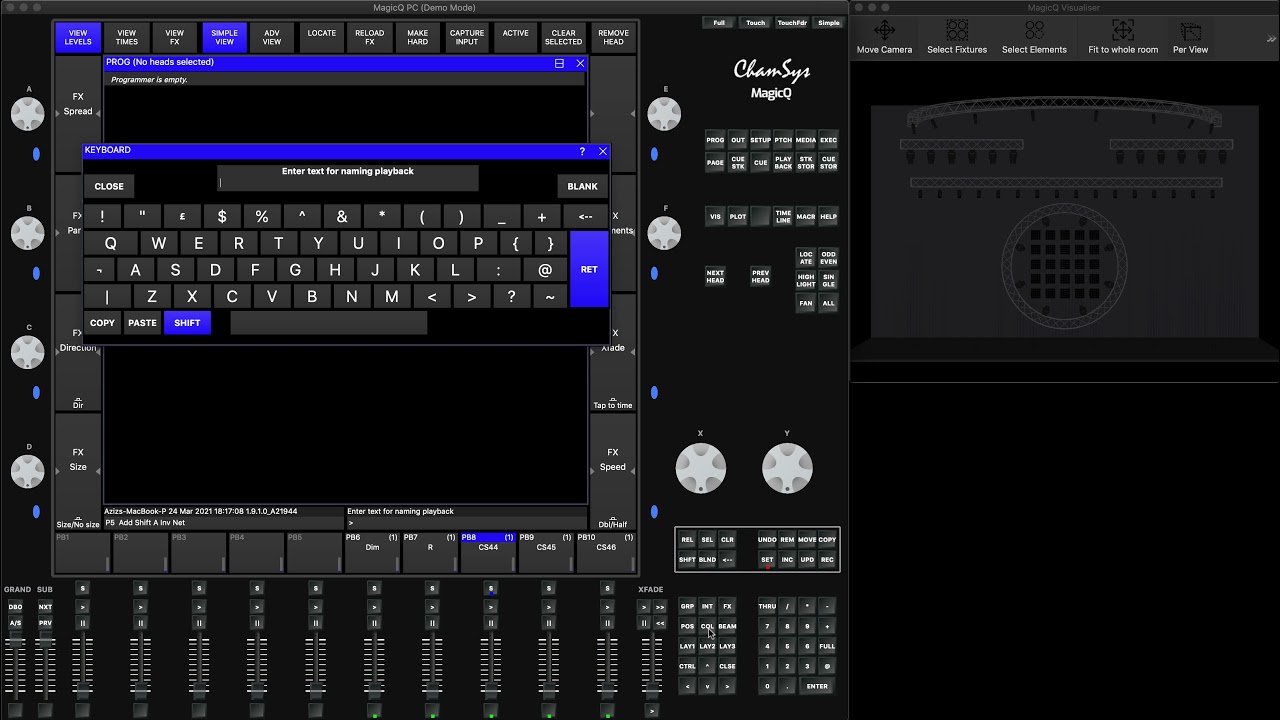Click encoder C wheel on the left
1280x720 pixels.
28,352
